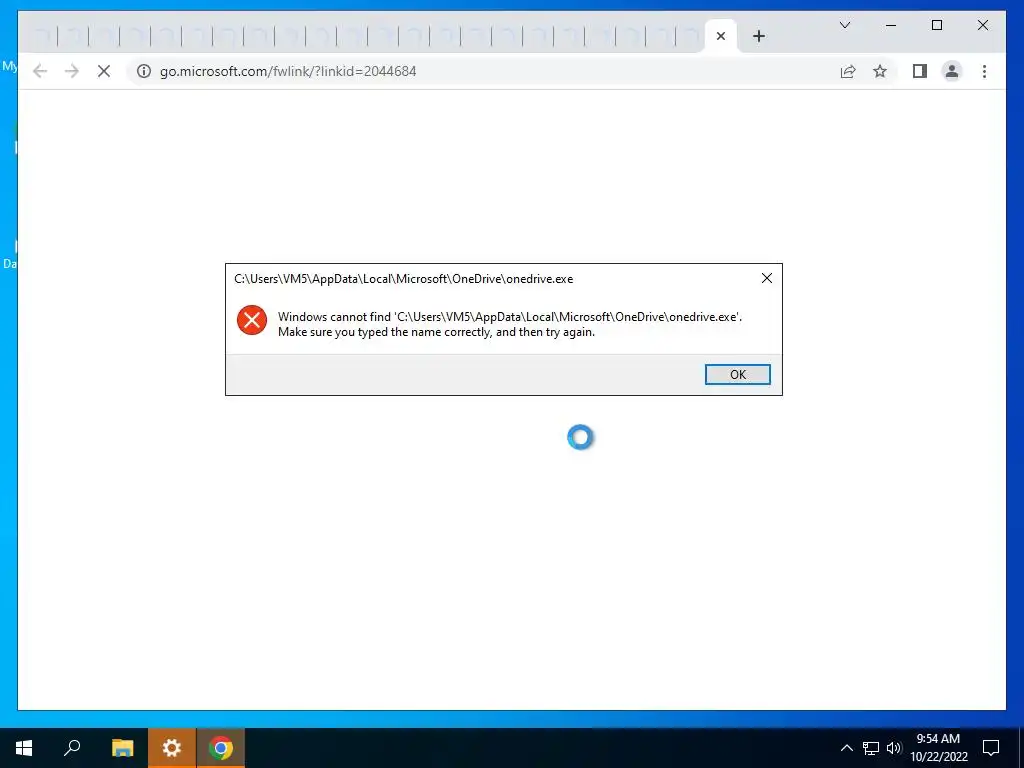1024x768 pixels.
Task: Close the Chrome window
Action: (982, 25)
